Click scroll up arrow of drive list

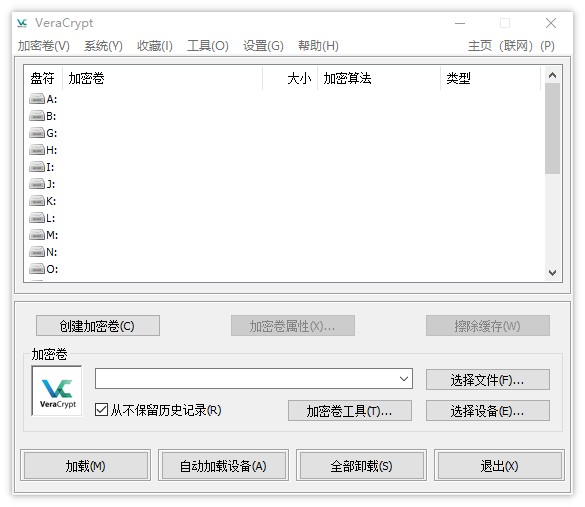pos(553,75)
